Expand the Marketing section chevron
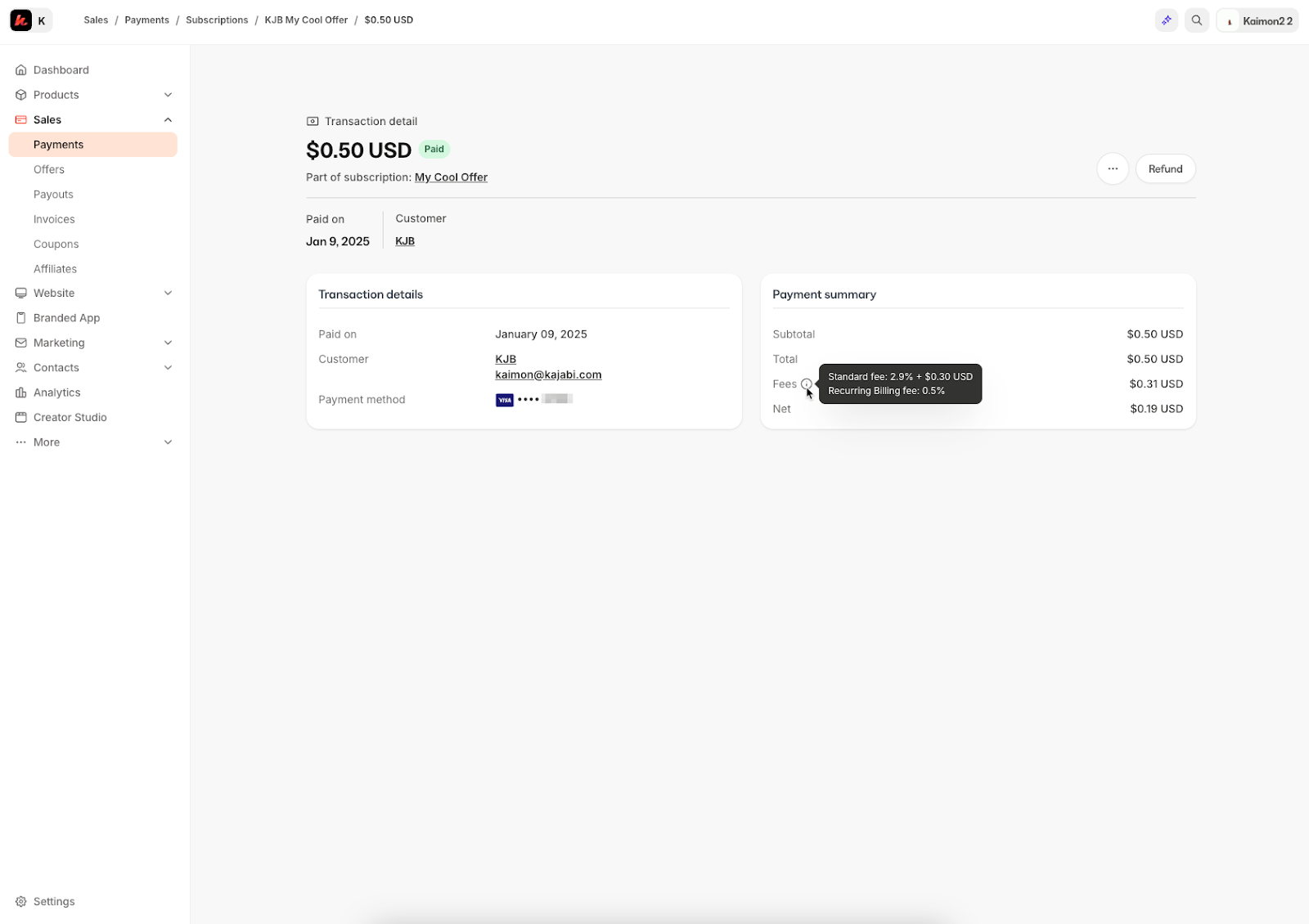 click(x=168, y=343)
